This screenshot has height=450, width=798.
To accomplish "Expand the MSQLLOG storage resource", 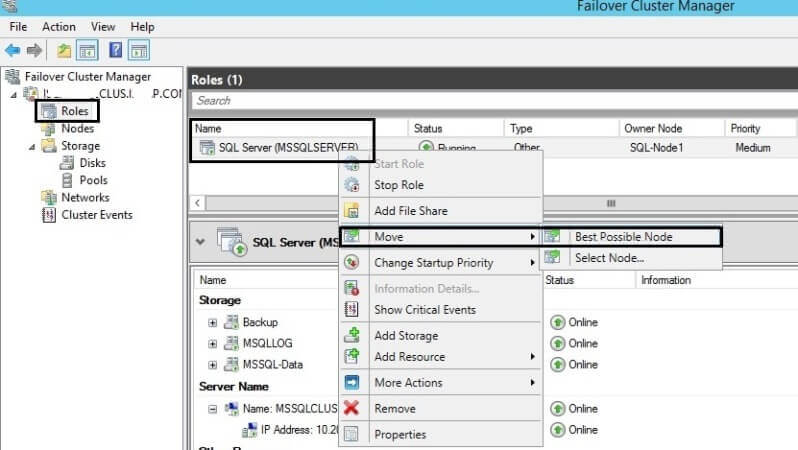I will tap(212, 344).
